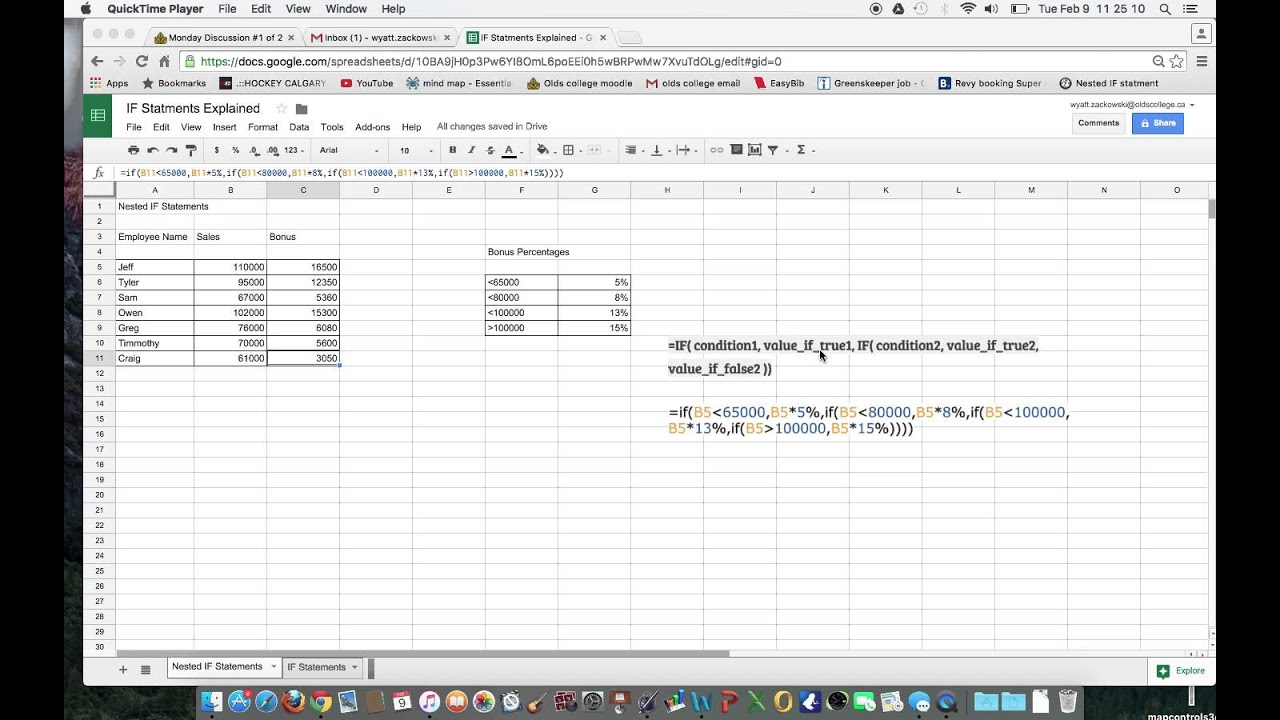Open Sheets home green icon
The image size is (1280, 720).
(x=98, y=116)
